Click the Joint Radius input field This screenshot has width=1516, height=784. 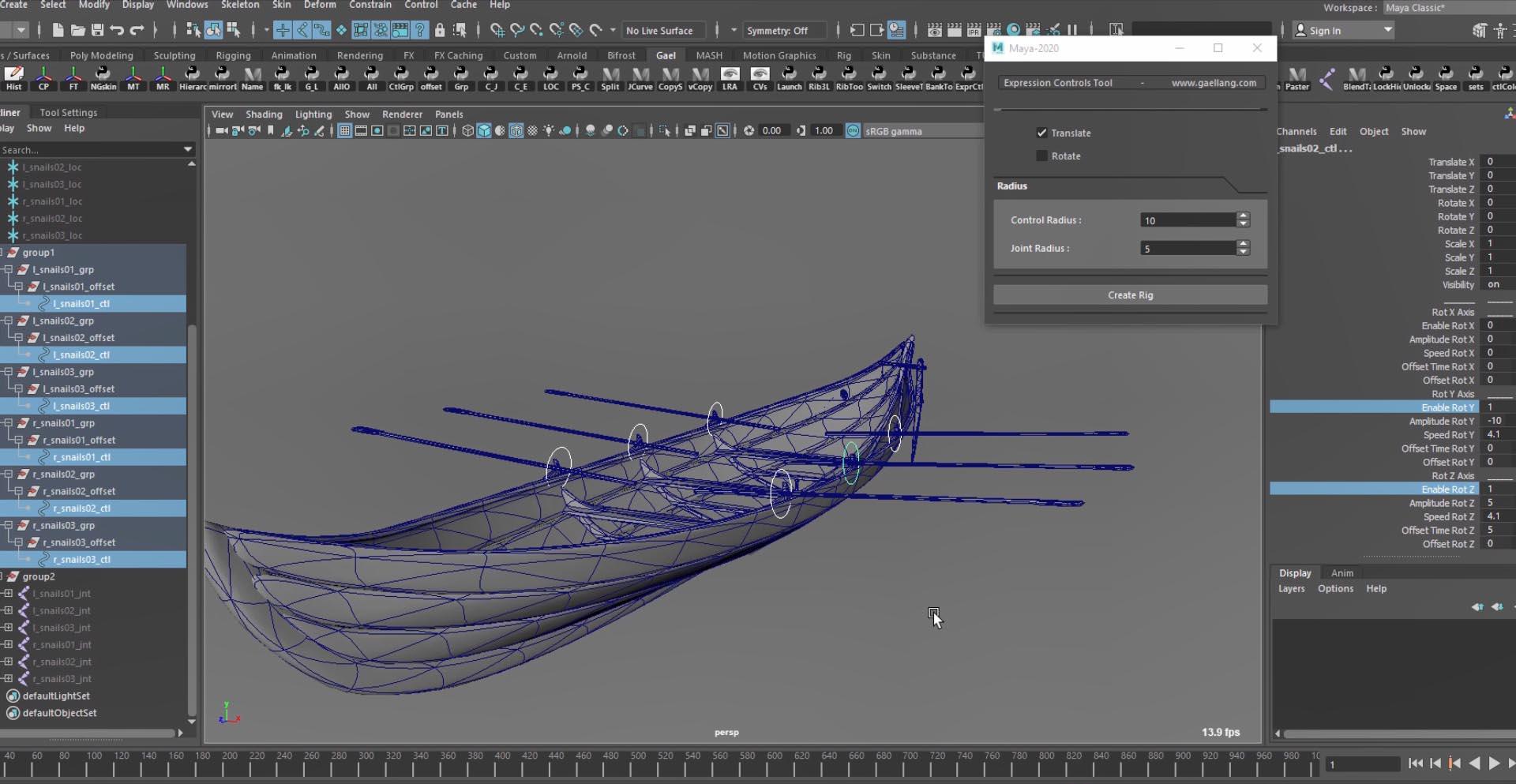coord(1188,249)
